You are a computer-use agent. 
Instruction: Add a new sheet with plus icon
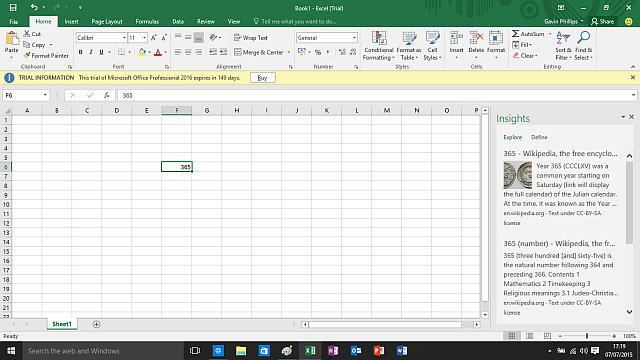tap(96, 324)
